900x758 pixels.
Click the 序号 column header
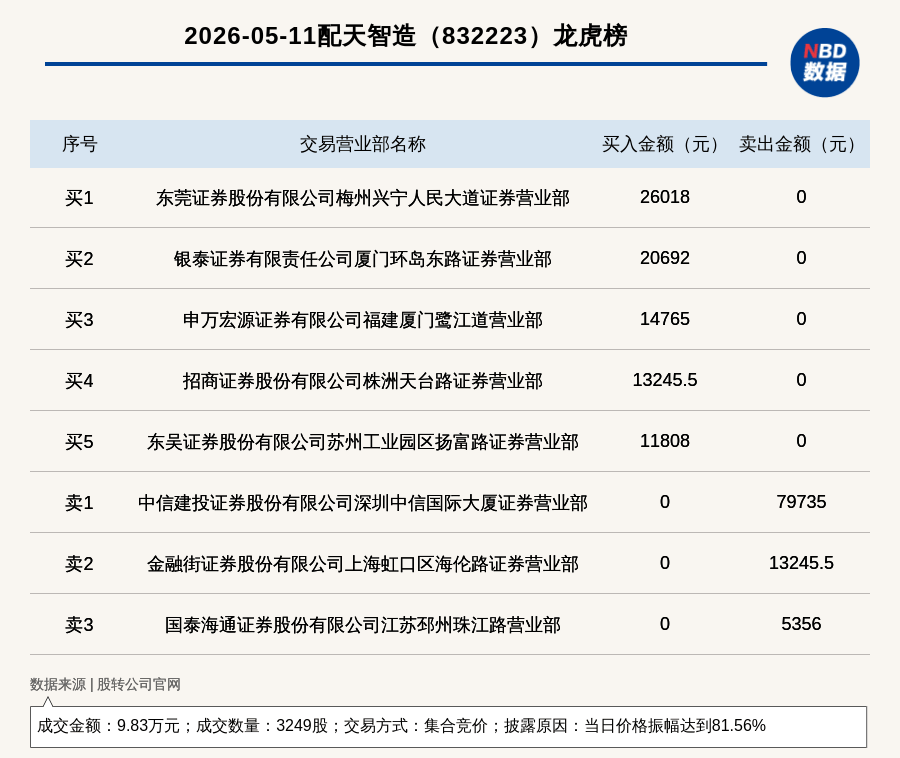(80, 144)
